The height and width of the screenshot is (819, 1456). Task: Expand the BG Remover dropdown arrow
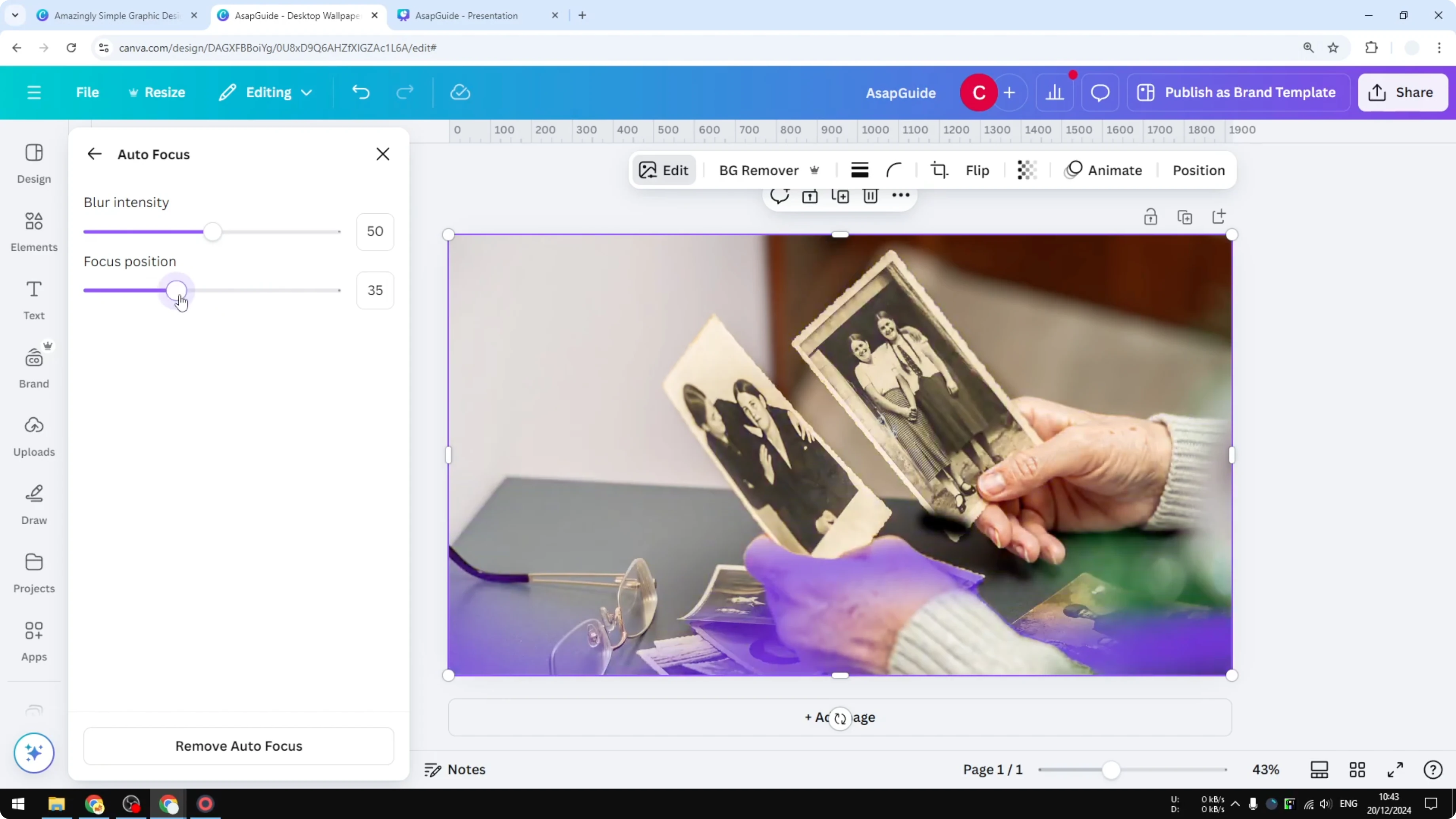pyautogui.click(x=815, y=170)
